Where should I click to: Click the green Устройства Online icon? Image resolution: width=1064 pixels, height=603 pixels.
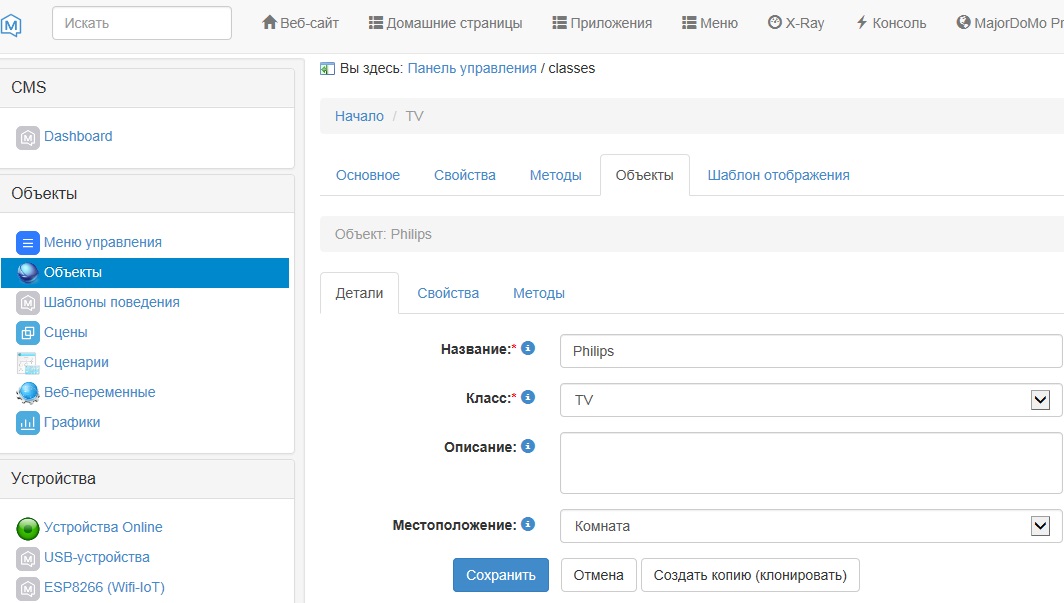click(x=28, y=528)
